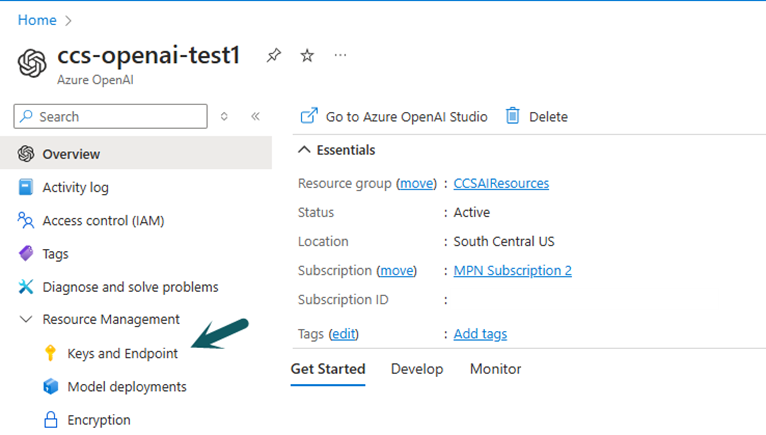
Task: Switch to the Monitor tab
Action: tap(495, 369)
